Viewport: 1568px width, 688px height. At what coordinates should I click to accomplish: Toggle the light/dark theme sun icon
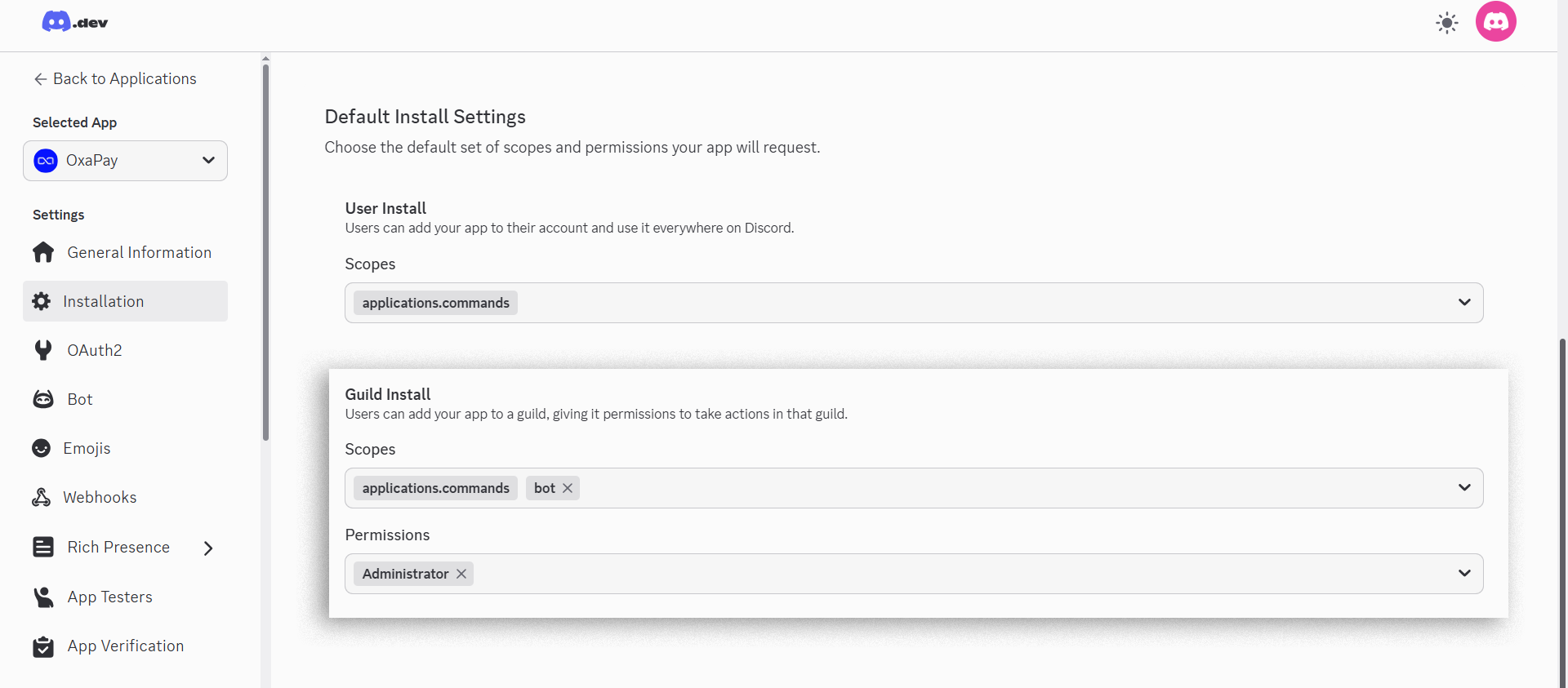tap(1446, 23)
